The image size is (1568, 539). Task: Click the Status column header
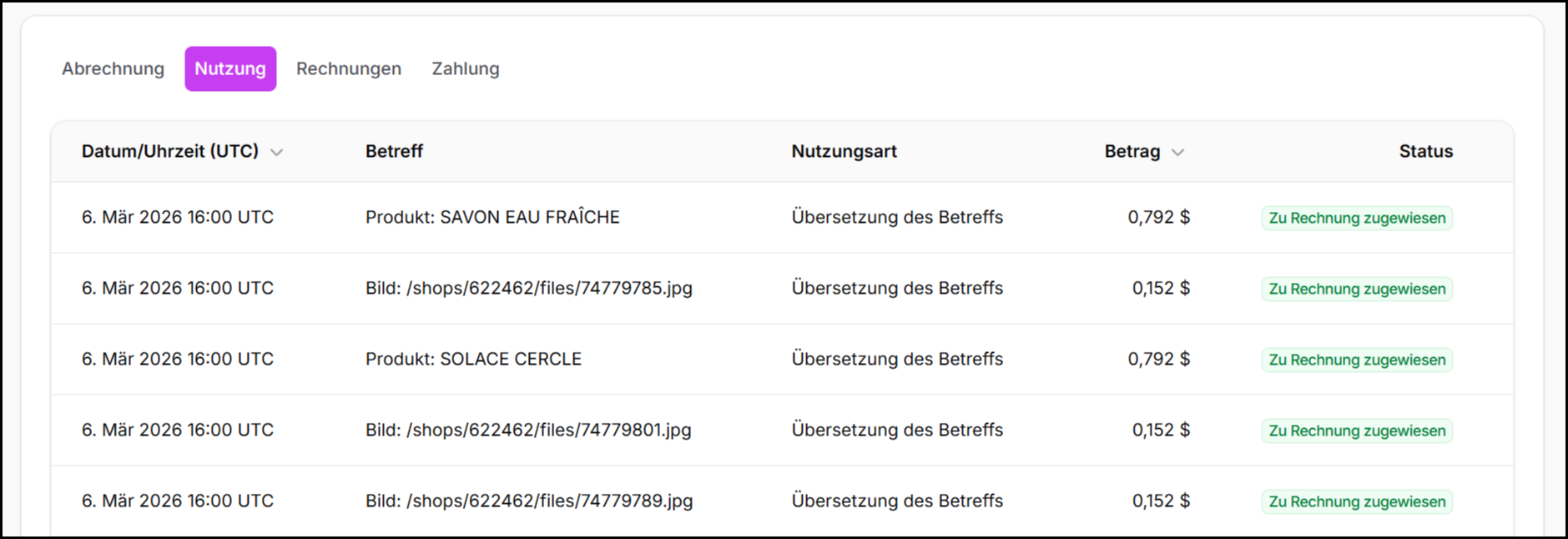(1425, 151)
